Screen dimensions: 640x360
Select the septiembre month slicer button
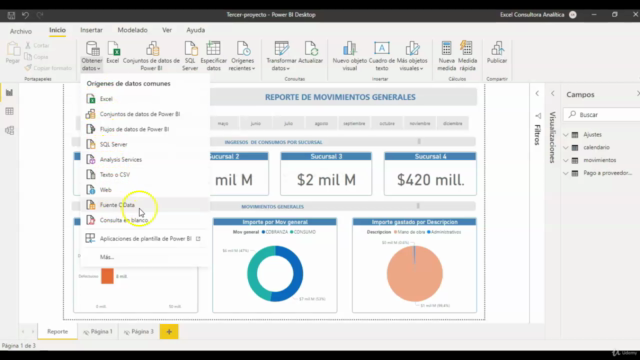354,123
